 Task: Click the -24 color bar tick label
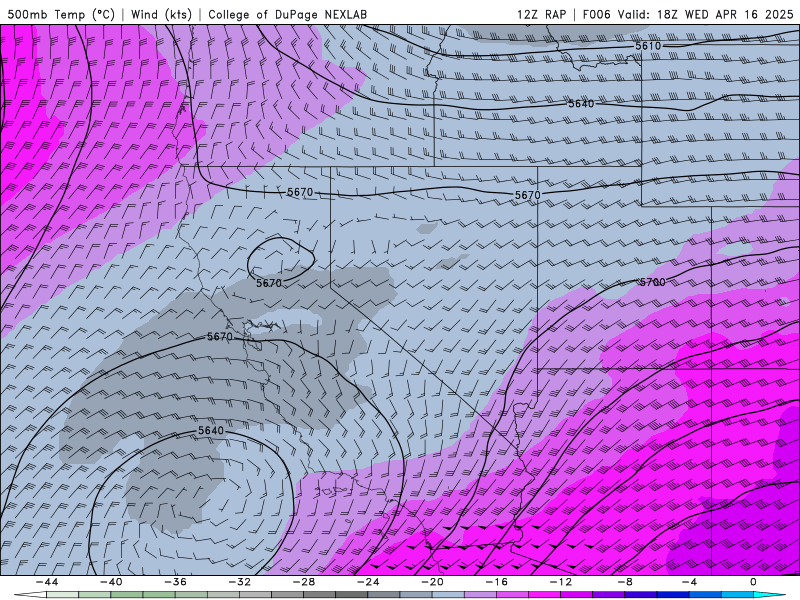(368, 582)
